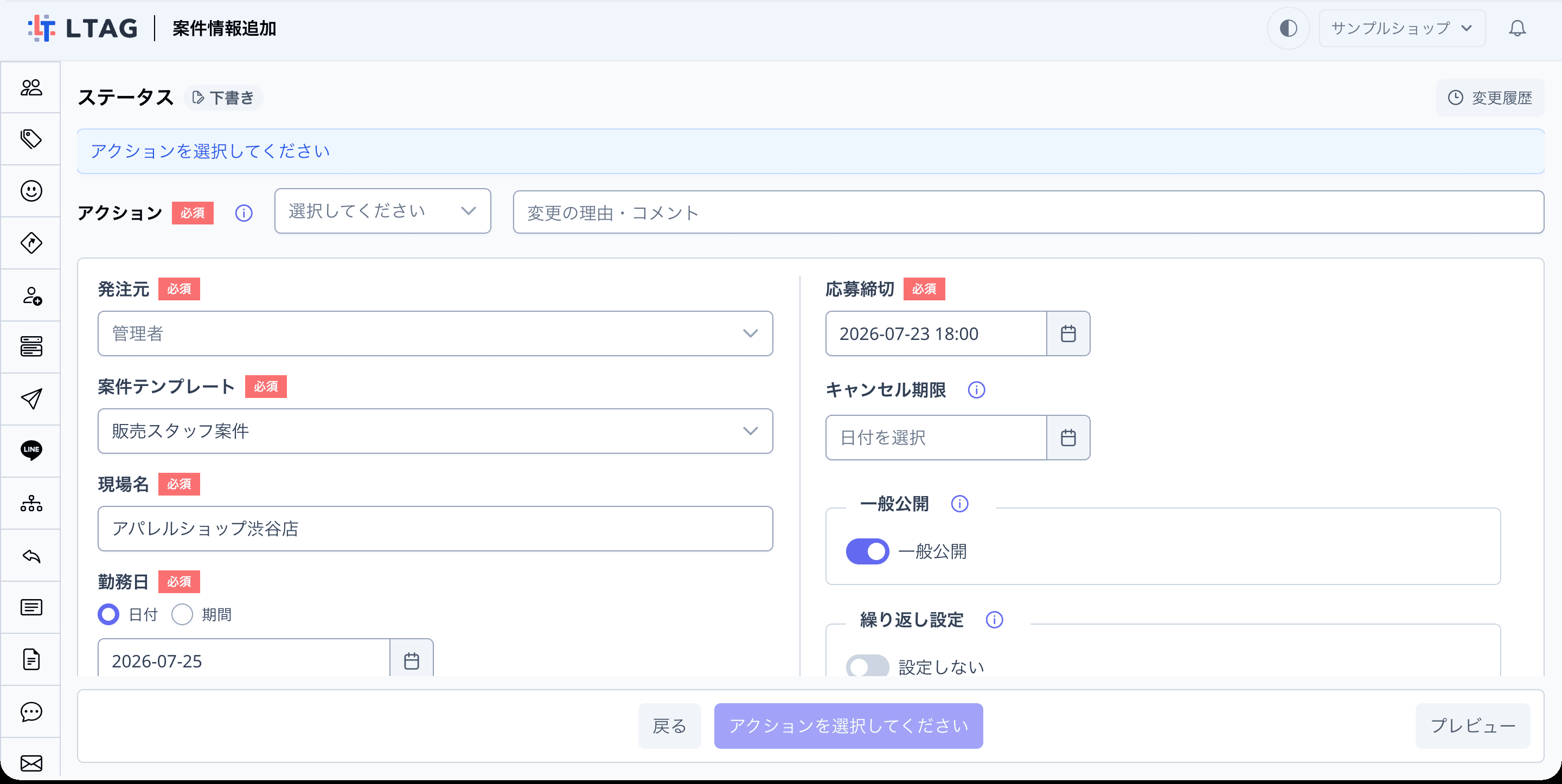
Task: Click the blue アクションを選択してください alert banner
Action: (810, 151)
